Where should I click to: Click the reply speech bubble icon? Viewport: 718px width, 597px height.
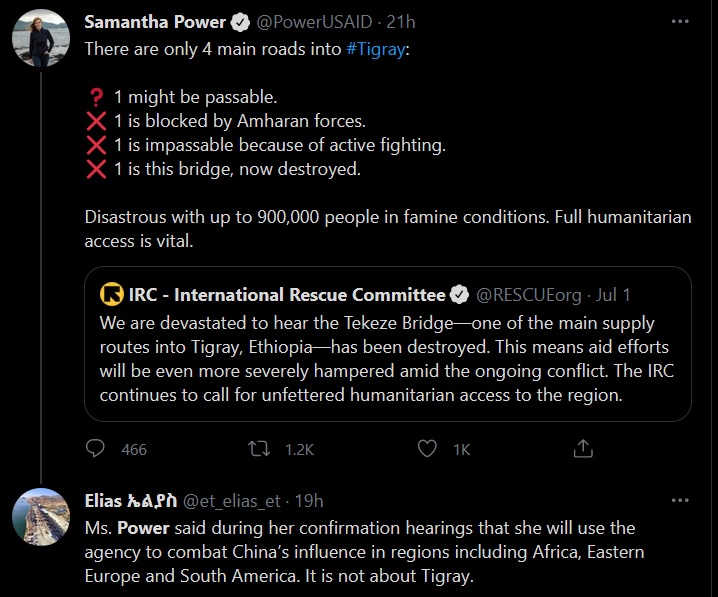pyautogui.click(x=96, y=449)
